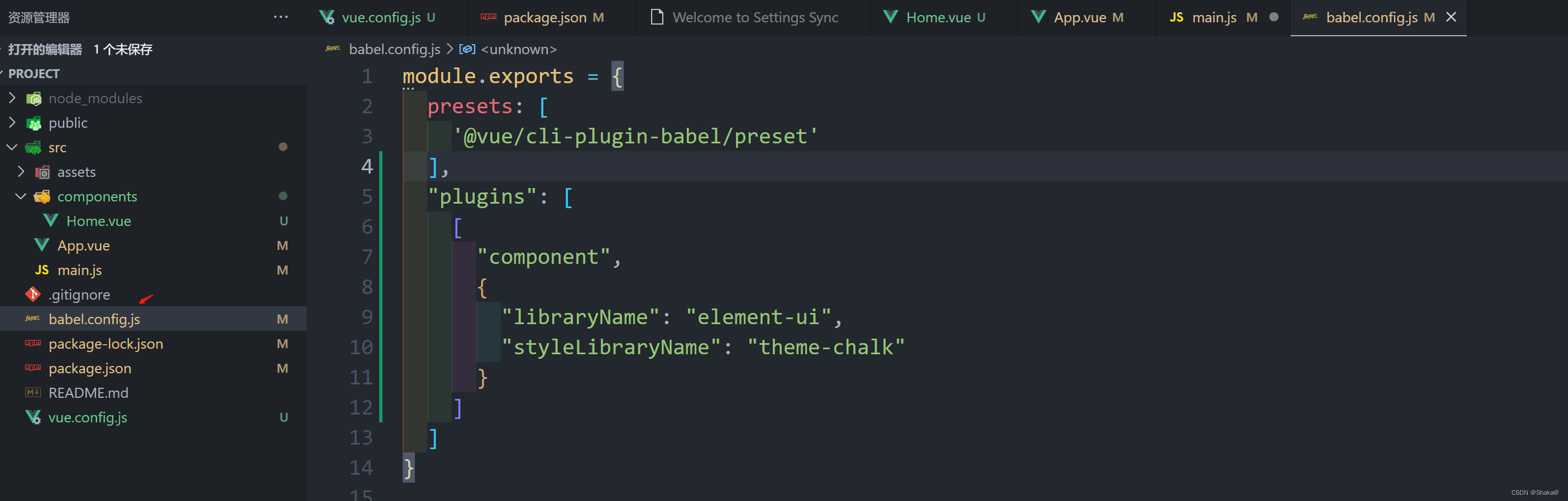Open the explorer More Actions ellipsis menu
Viewport: 1568px width, 501px height.
coord(281,17)
